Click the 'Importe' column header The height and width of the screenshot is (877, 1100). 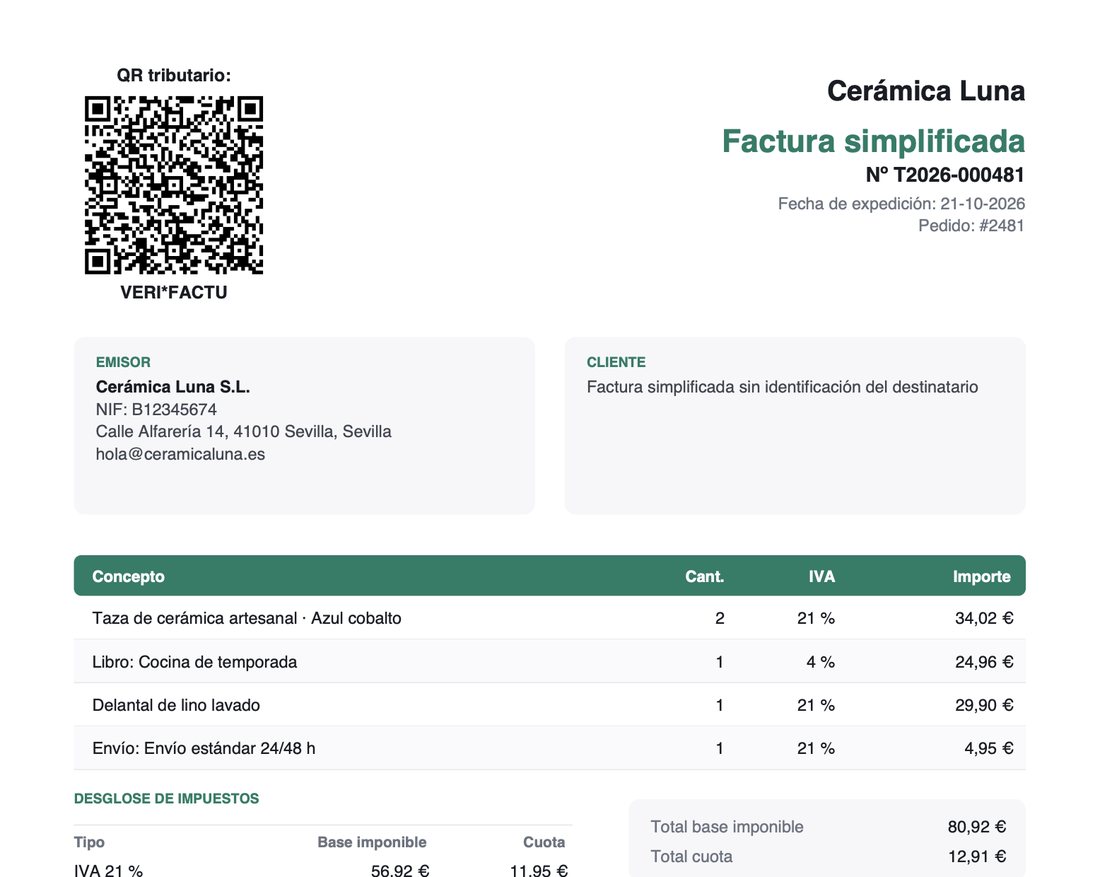pyautogui.click(x=981, y=576)
